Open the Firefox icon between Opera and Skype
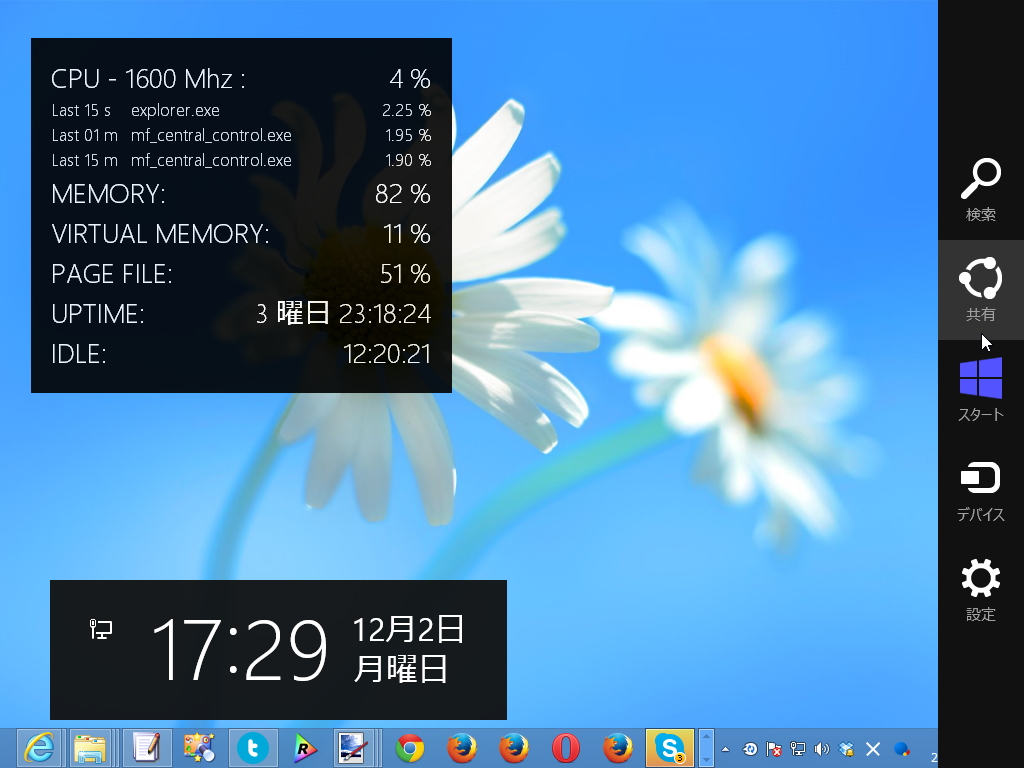This screenshot has height=768, width=1024. point(618,748)
